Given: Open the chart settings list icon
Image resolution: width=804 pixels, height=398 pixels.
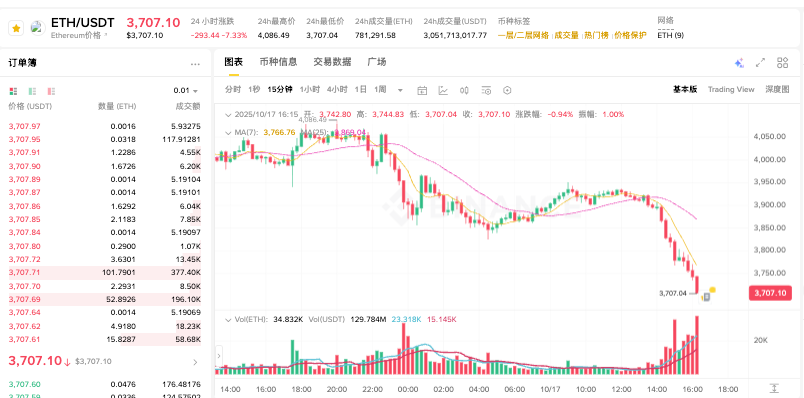Looking at the screenshot, I should tap(486, 91).
